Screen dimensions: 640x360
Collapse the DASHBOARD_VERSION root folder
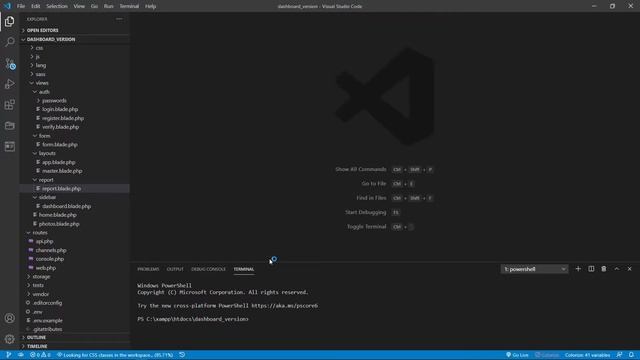(51, 39)
